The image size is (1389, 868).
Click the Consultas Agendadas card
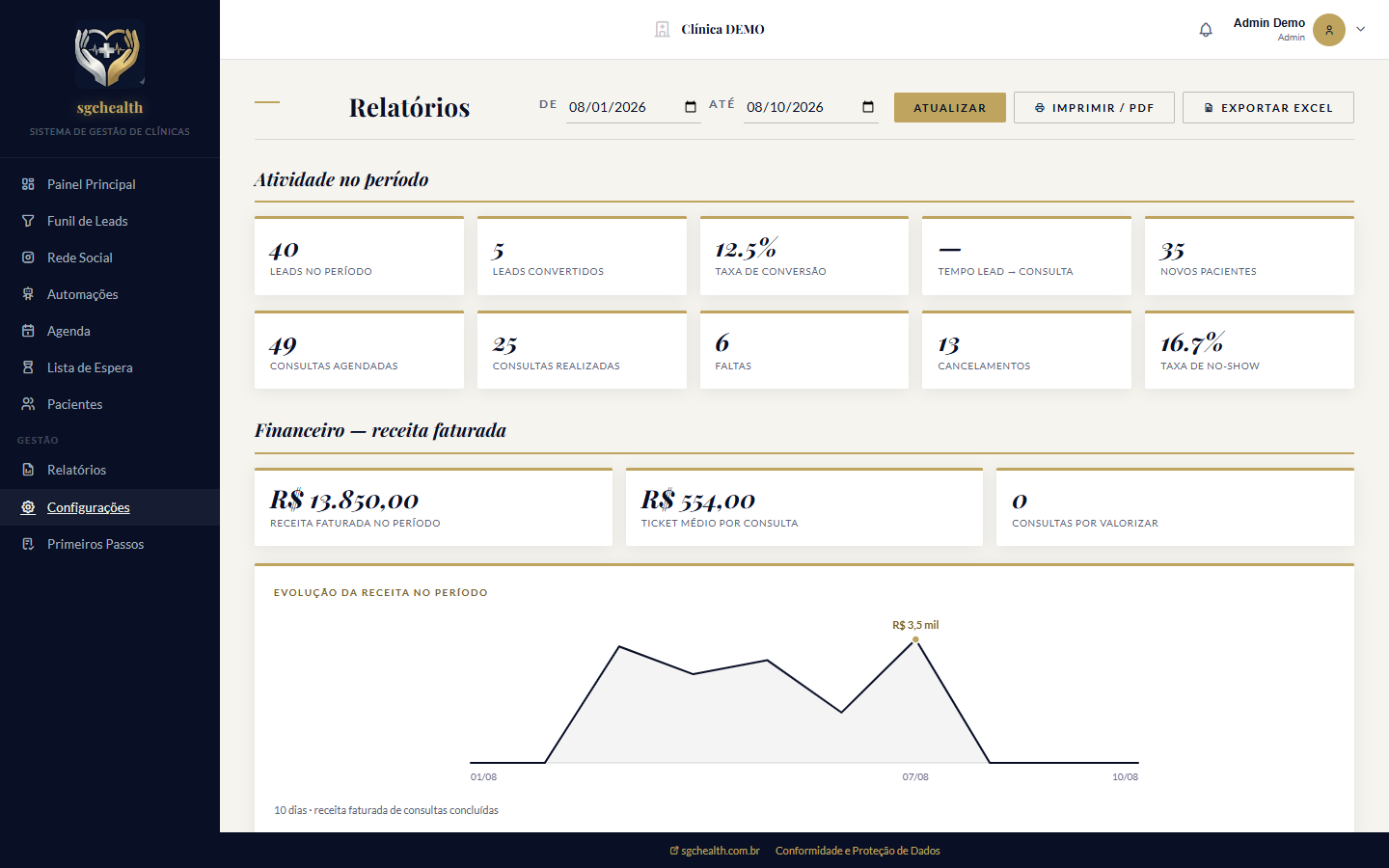coord(359,350)
